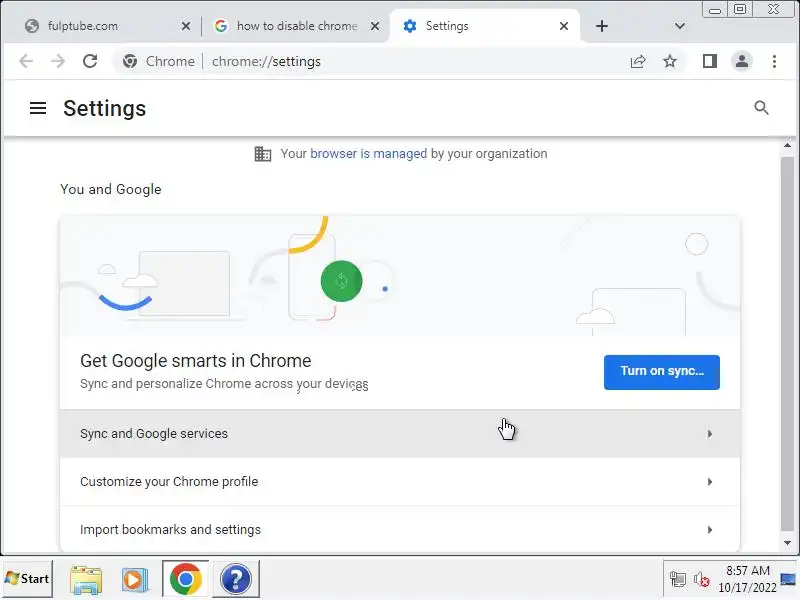Viewport: 800px width, 600px height.
Task: Open Customize your Chrome profile
Action: coord(400,482)
